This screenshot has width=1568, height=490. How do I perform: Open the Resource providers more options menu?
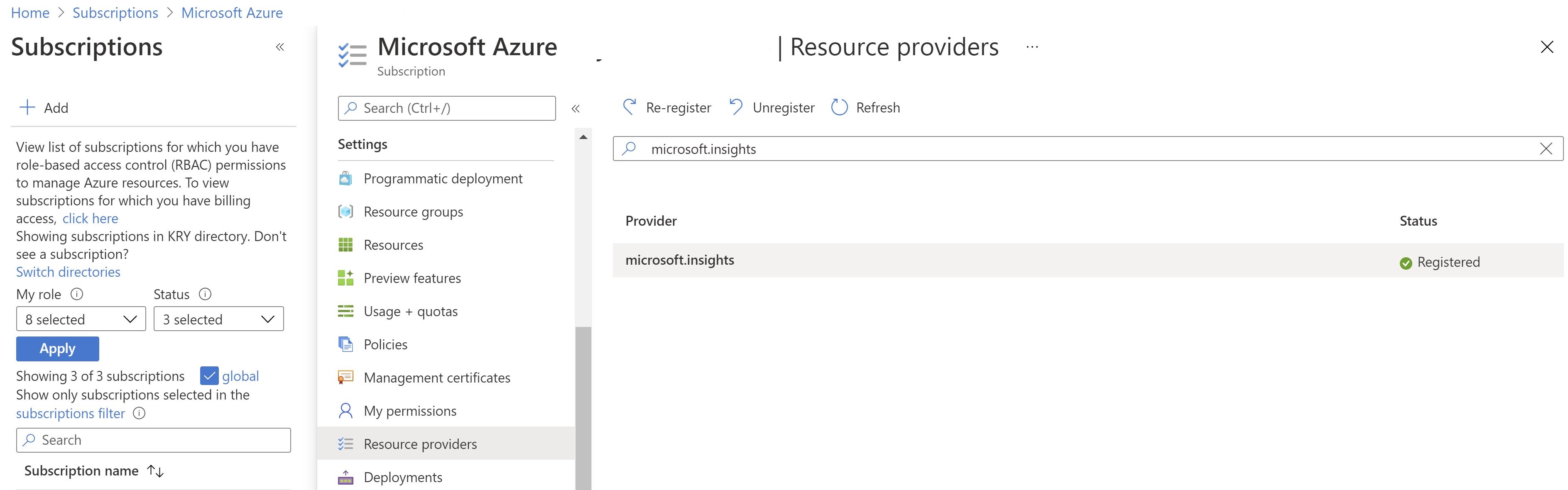(x=1031, y=47)
